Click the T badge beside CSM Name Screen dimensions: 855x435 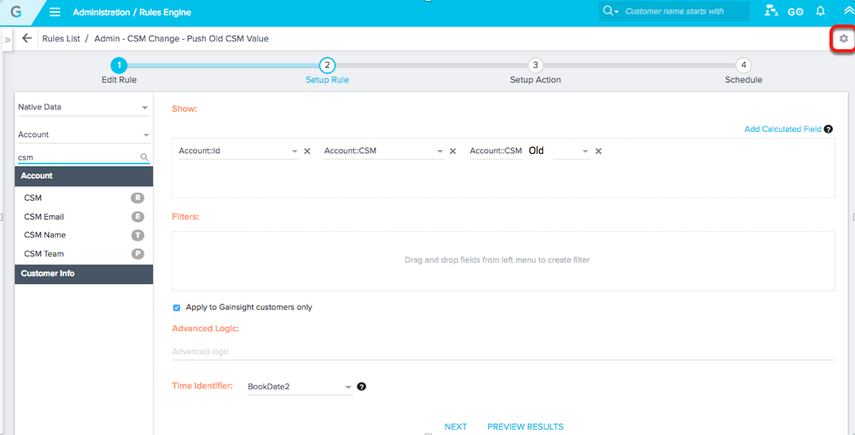[x=137, y=235]
